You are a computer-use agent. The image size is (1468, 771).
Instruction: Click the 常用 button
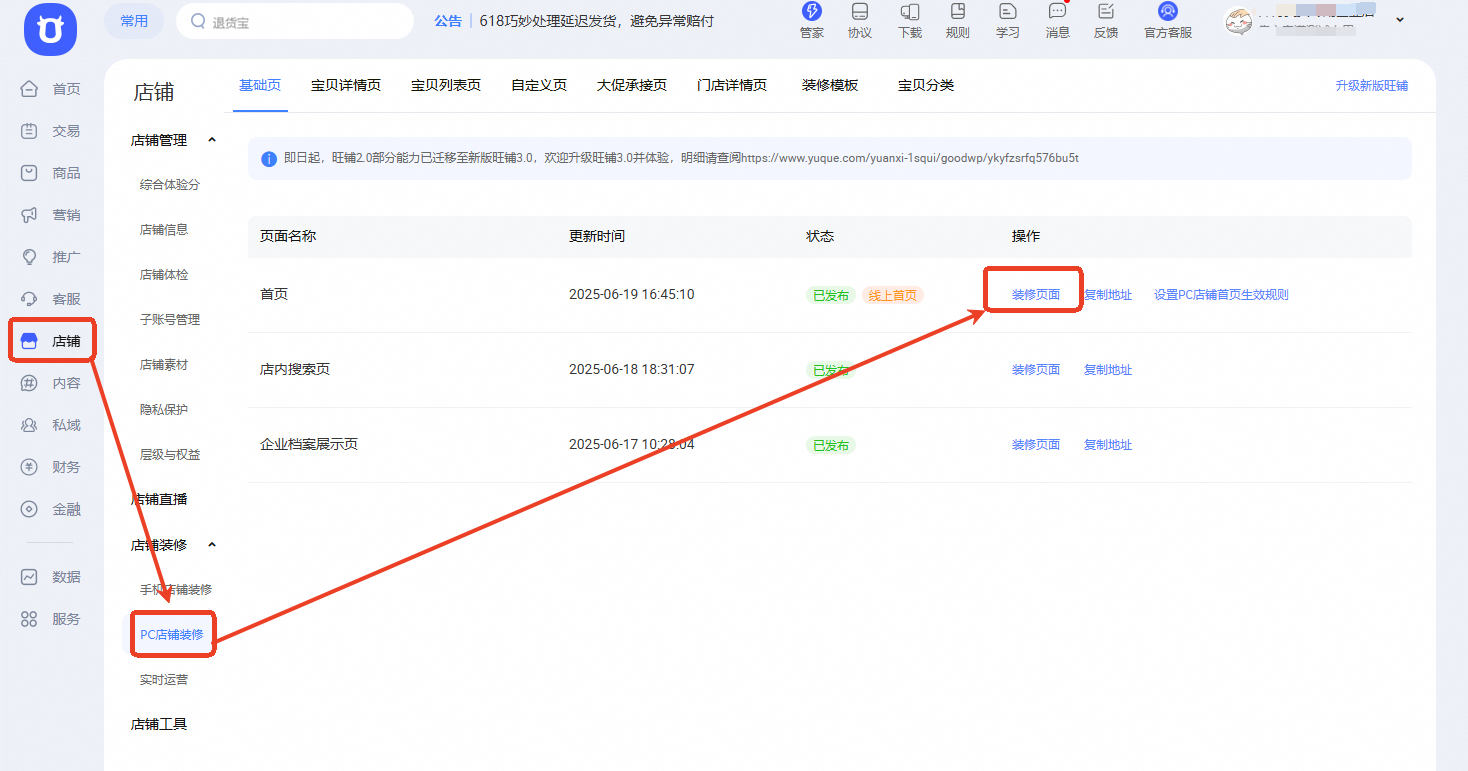coord(134,21)
